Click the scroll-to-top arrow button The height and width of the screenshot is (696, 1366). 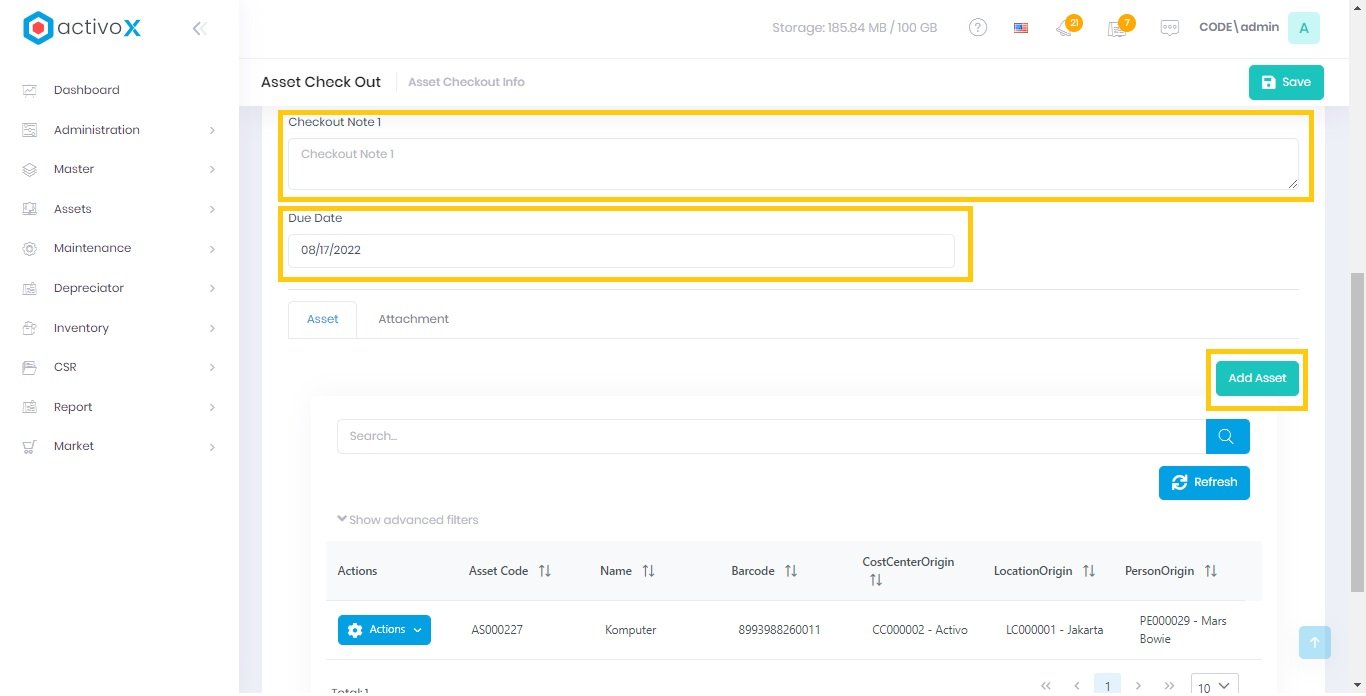pos(1314,642)
